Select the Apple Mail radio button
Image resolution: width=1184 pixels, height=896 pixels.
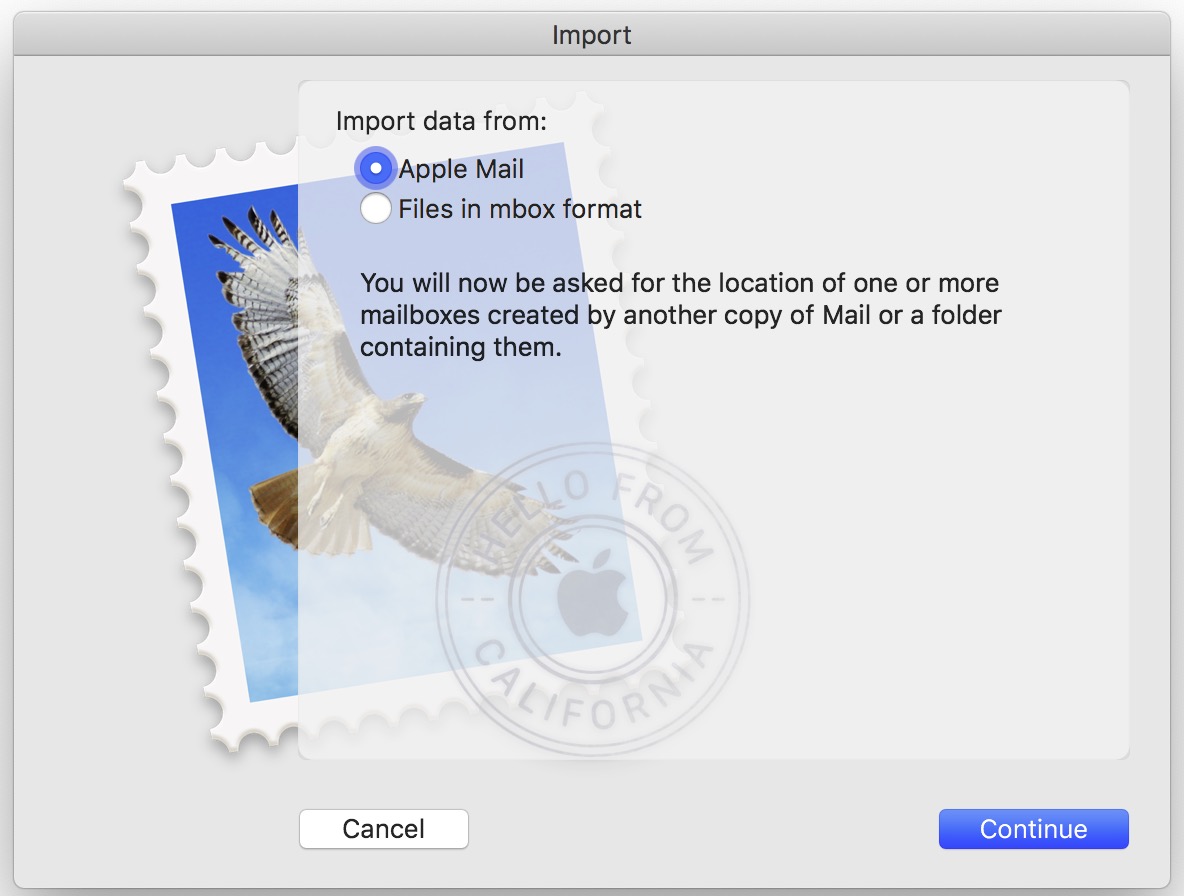point(375,168)
